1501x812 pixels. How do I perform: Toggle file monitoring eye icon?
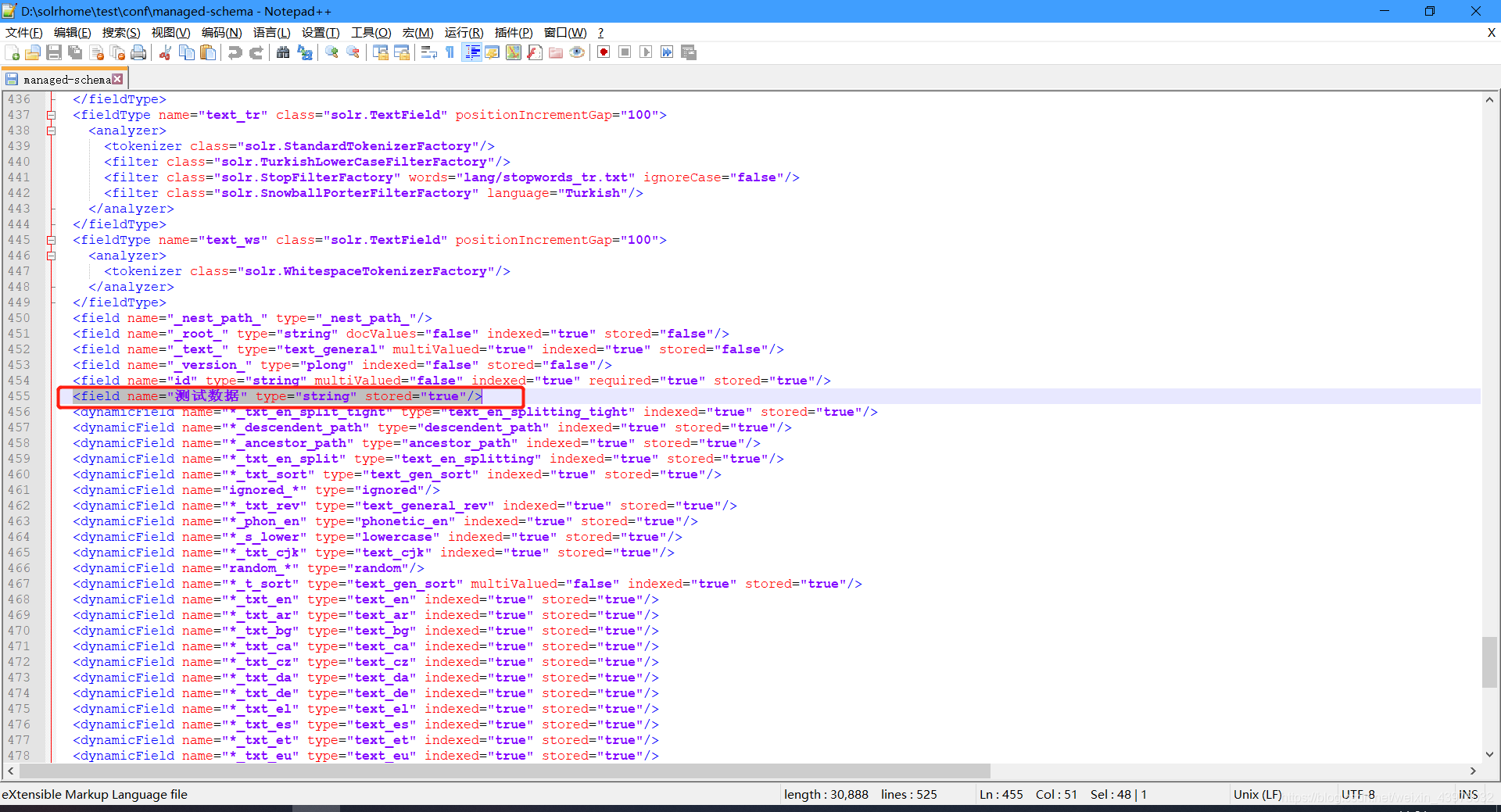(x=577, y=52)
